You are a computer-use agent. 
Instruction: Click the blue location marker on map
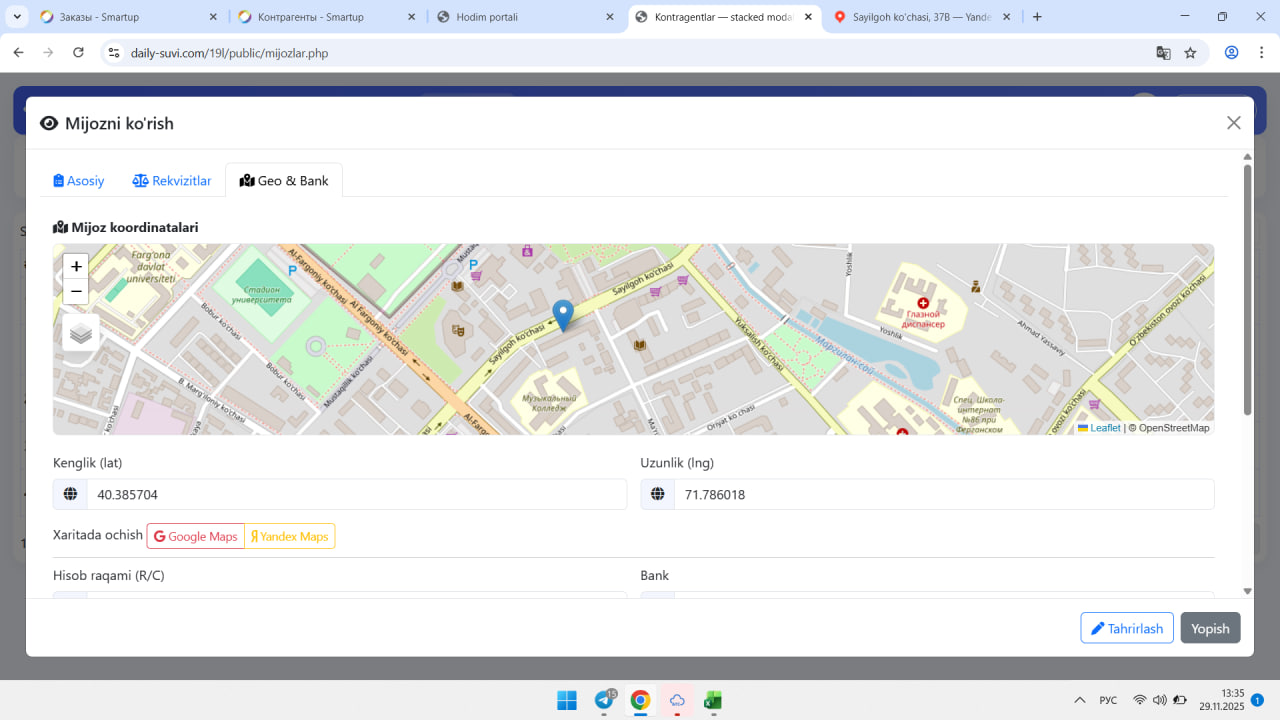(x=563, y=315)
